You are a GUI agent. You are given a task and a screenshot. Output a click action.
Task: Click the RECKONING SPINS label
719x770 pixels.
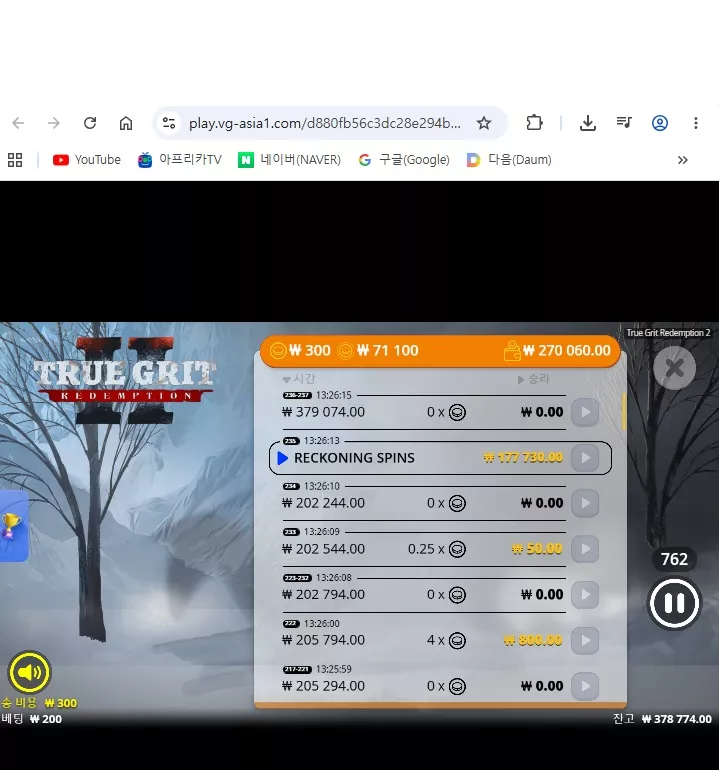354,458
